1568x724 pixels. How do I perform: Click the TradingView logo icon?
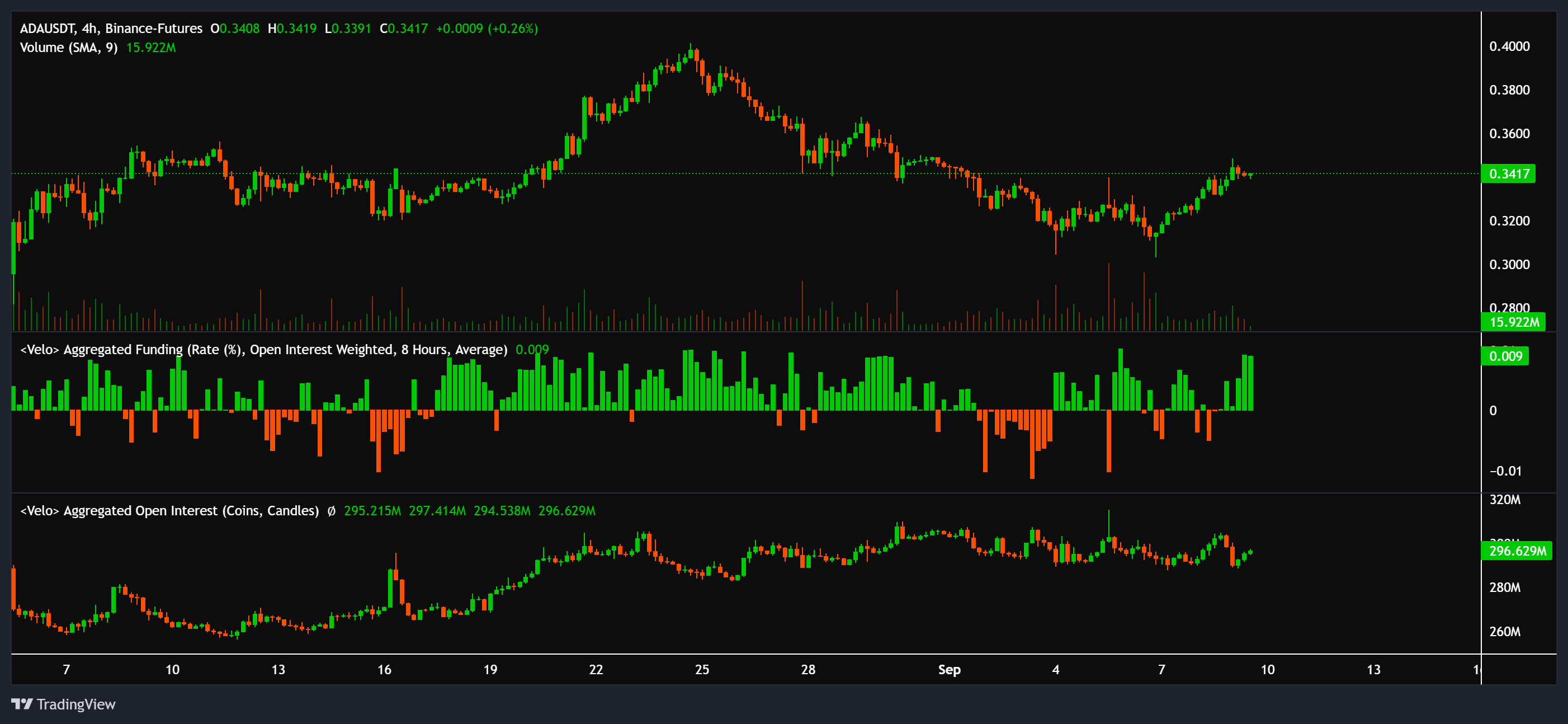click(x=22, y=704)
